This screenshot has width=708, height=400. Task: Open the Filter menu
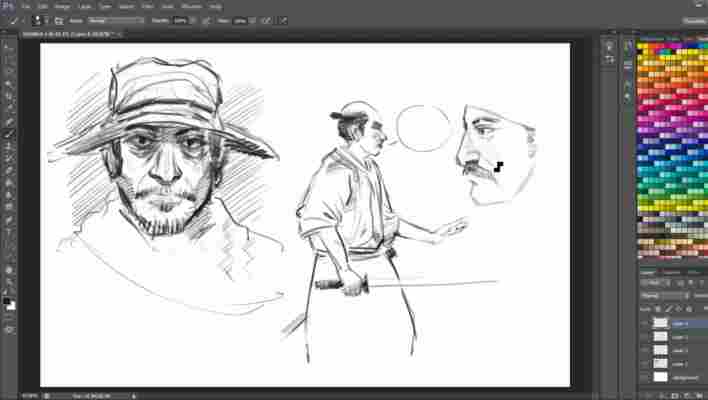tap(148, 6)
